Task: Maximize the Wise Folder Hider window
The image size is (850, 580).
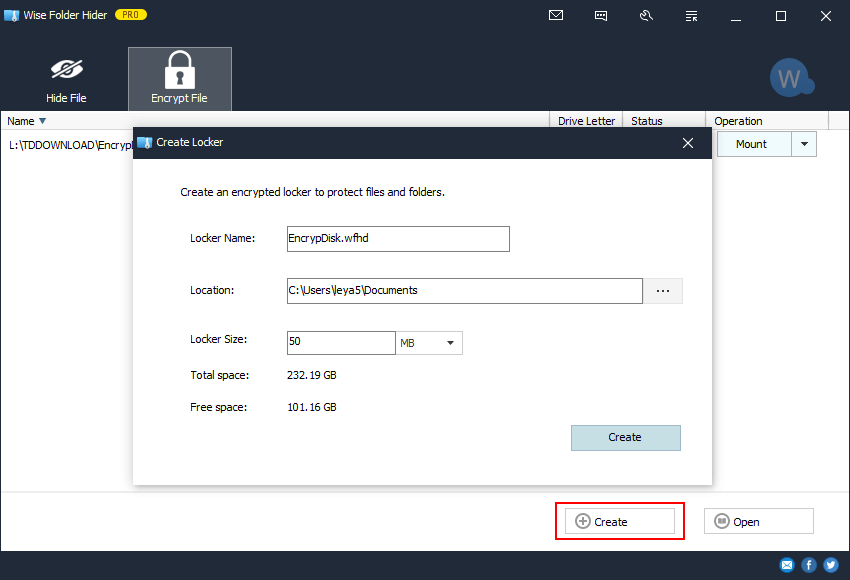Action: pos(781,16)
